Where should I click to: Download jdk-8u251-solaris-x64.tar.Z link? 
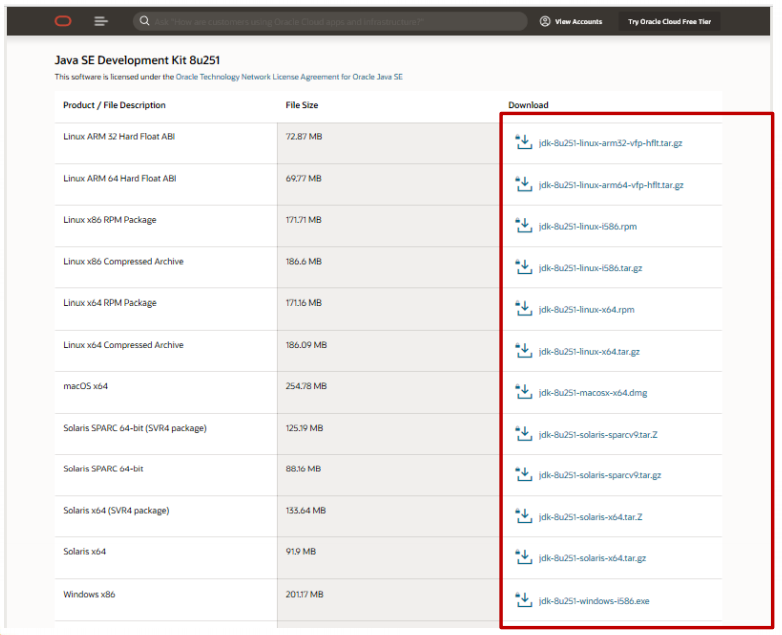click(590, 517)
